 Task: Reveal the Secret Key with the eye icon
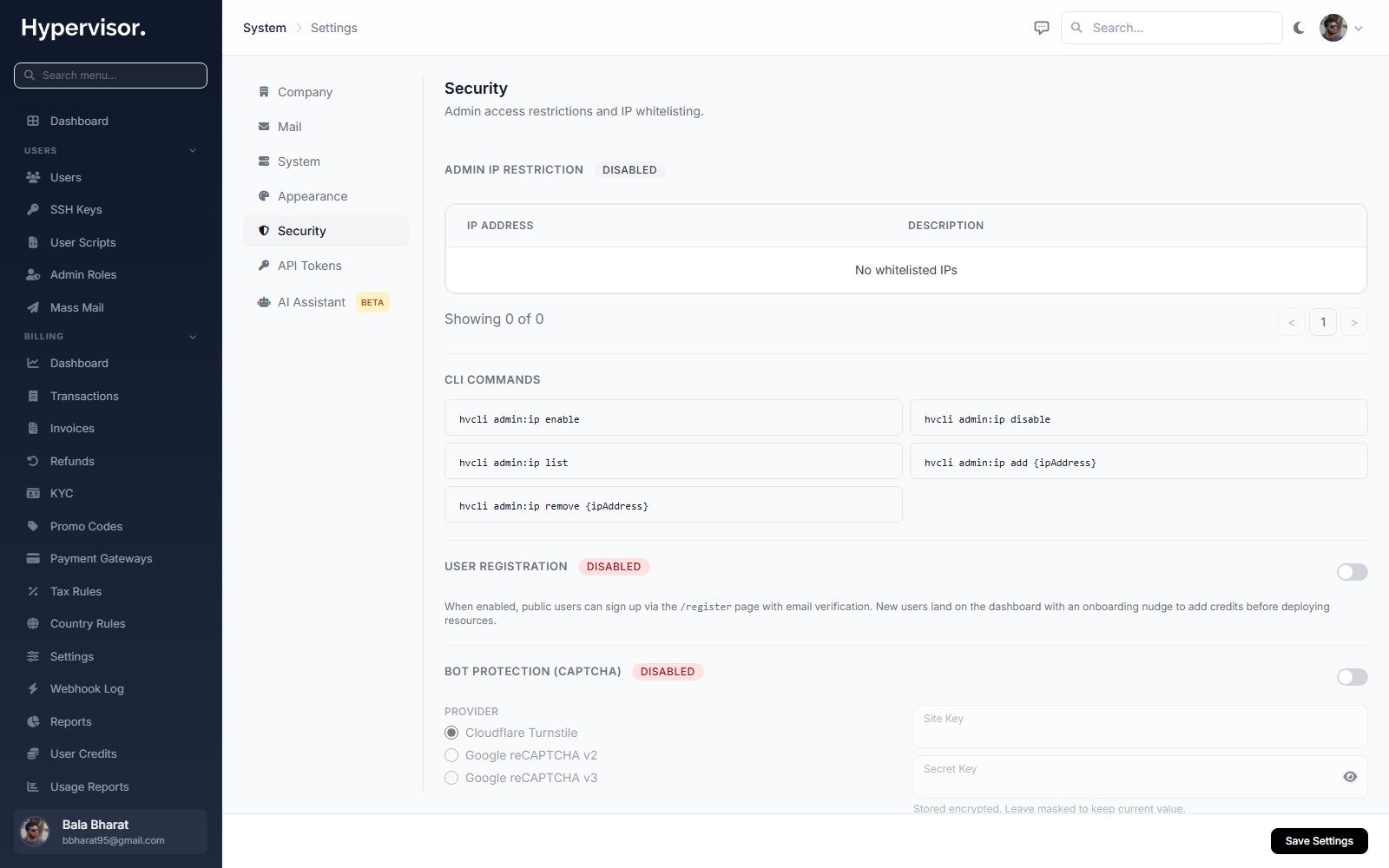1350,777
